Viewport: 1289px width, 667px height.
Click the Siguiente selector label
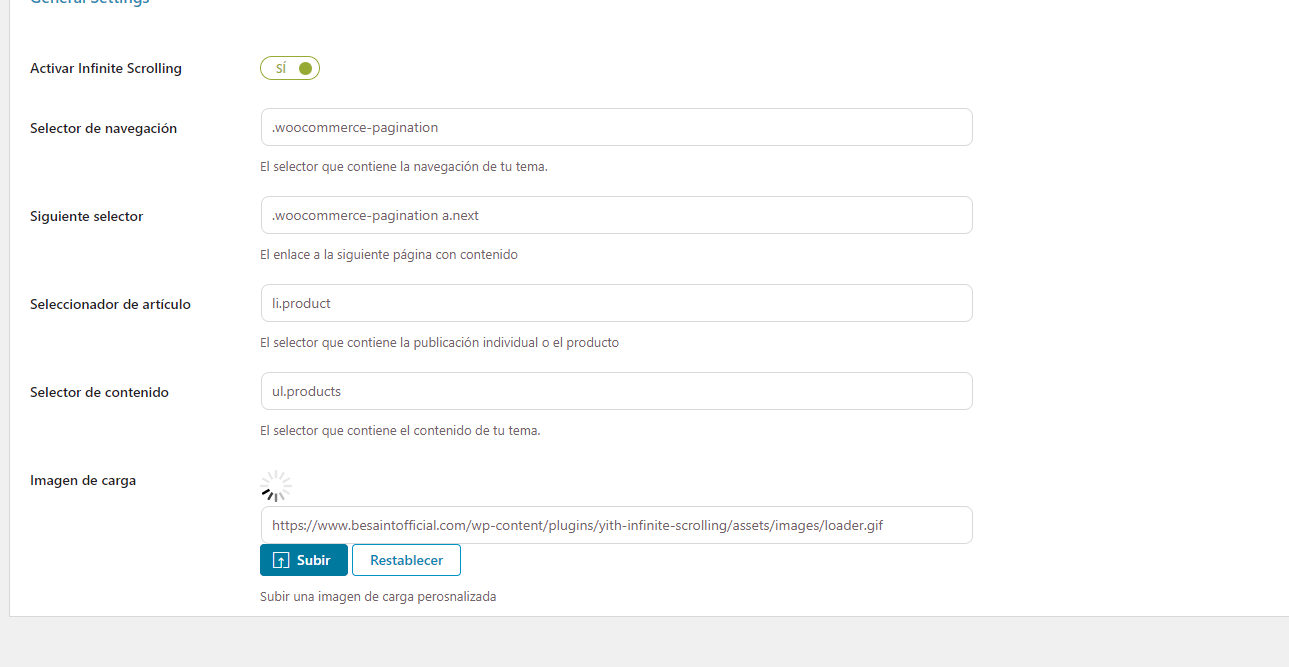coord(87,216)
